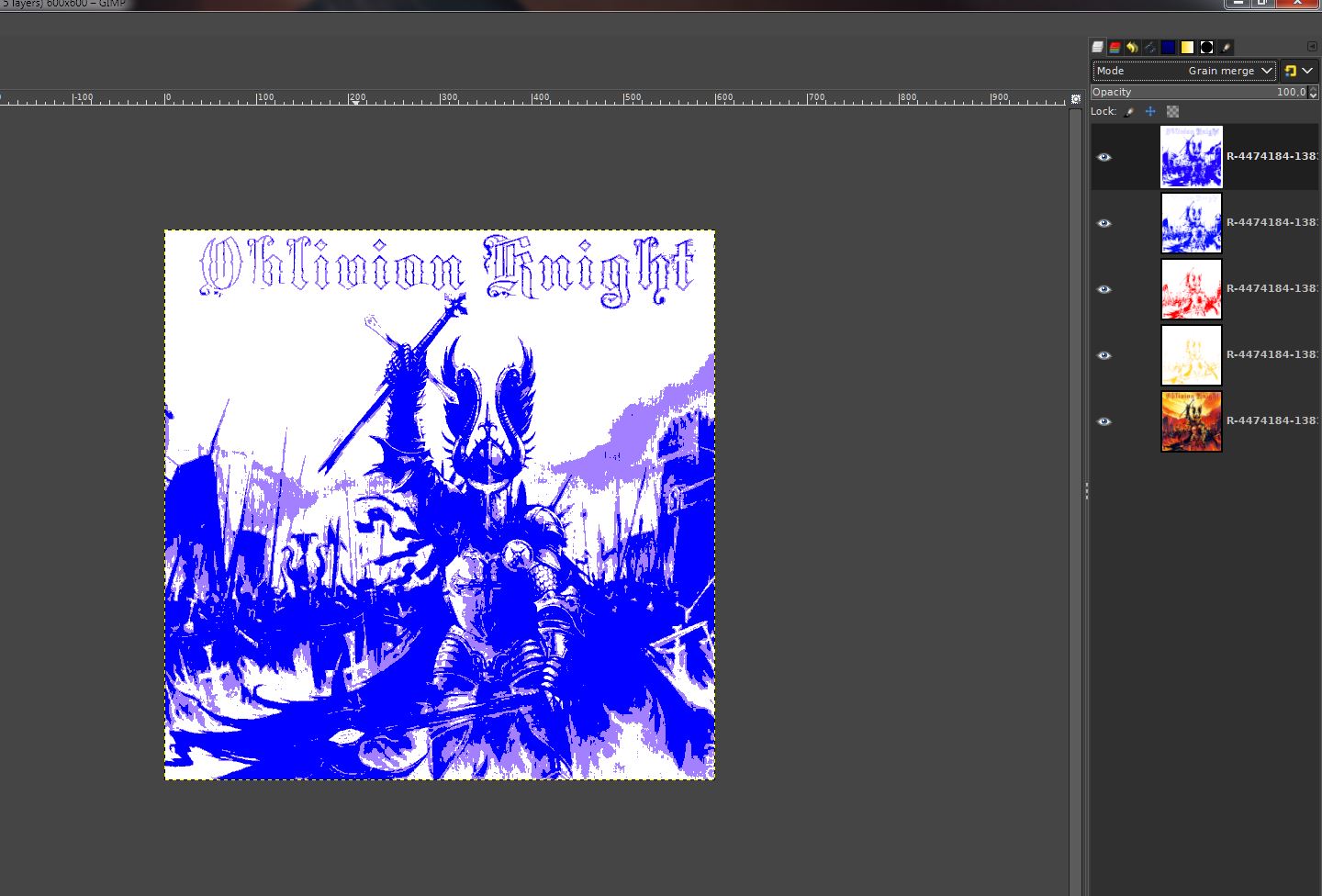
Task: Open the dock tab configuration menu
Action: 1312,47
